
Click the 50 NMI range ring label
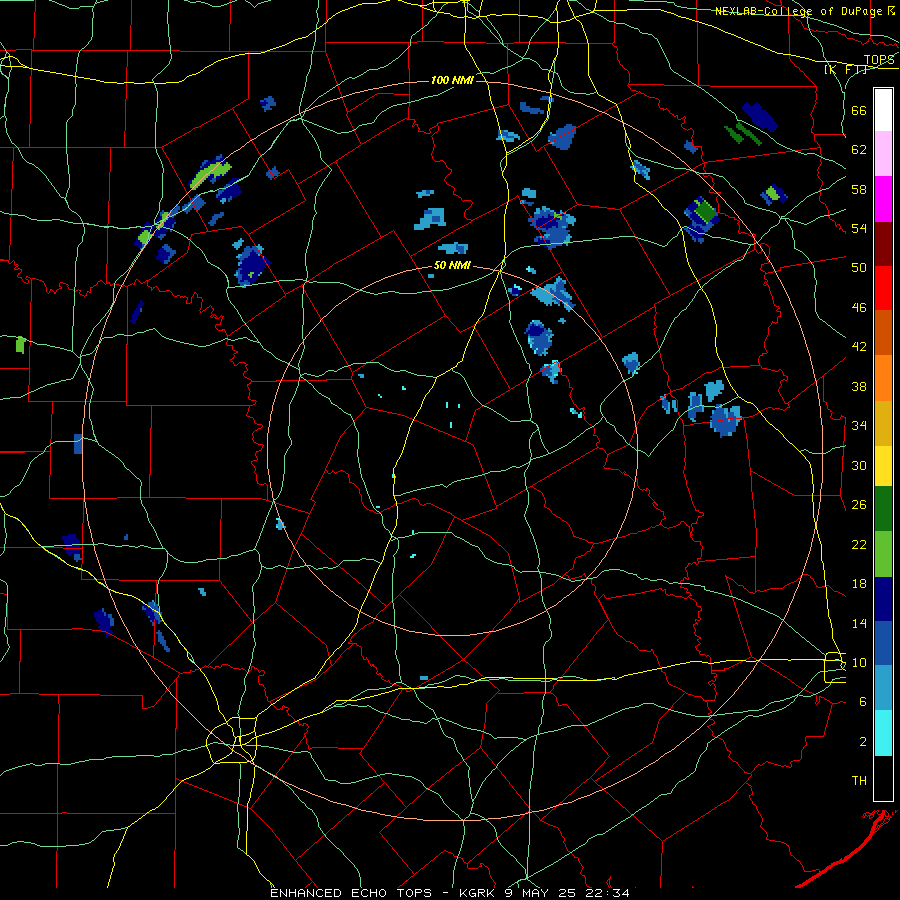pyautogui.click(x=452, y=265)
